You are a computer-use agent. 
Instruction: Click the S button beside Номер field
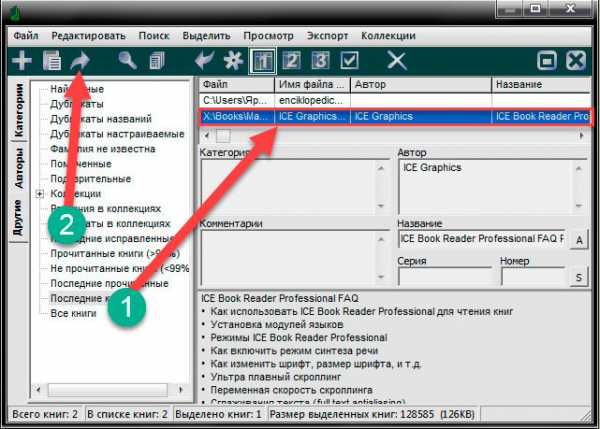tap(579, 277)
